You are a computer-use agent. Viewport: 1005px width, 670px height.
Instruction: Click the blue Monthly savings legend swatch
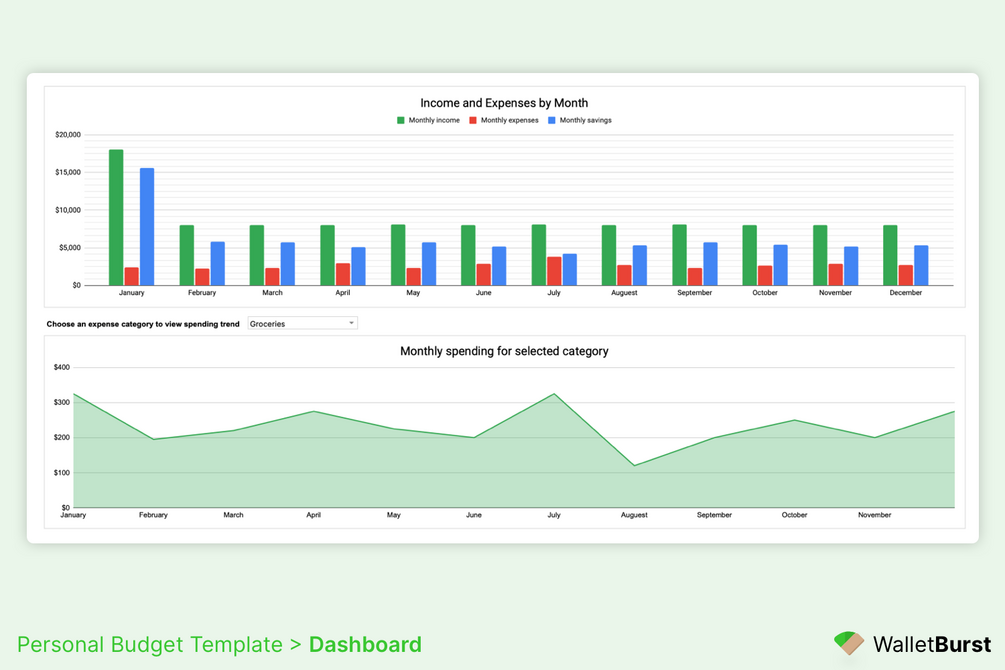pos(552,121)
